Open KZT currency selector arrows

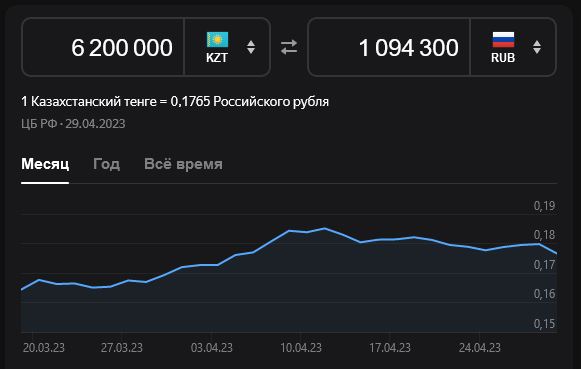pyautogui.click(x=251, y=47)
